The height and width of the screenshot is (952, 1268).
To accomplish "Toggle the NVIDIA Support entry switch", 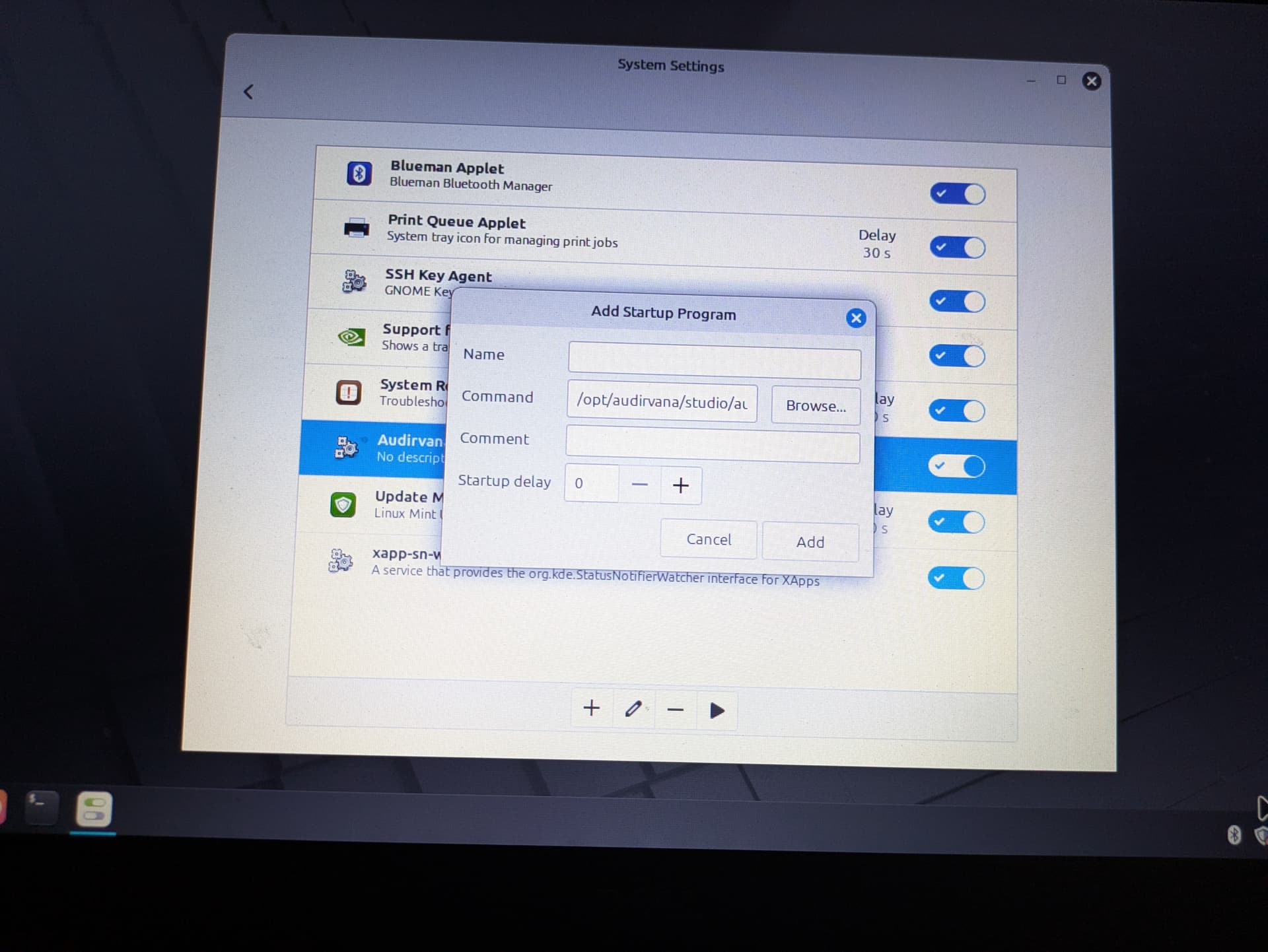I will click(957, 356).
